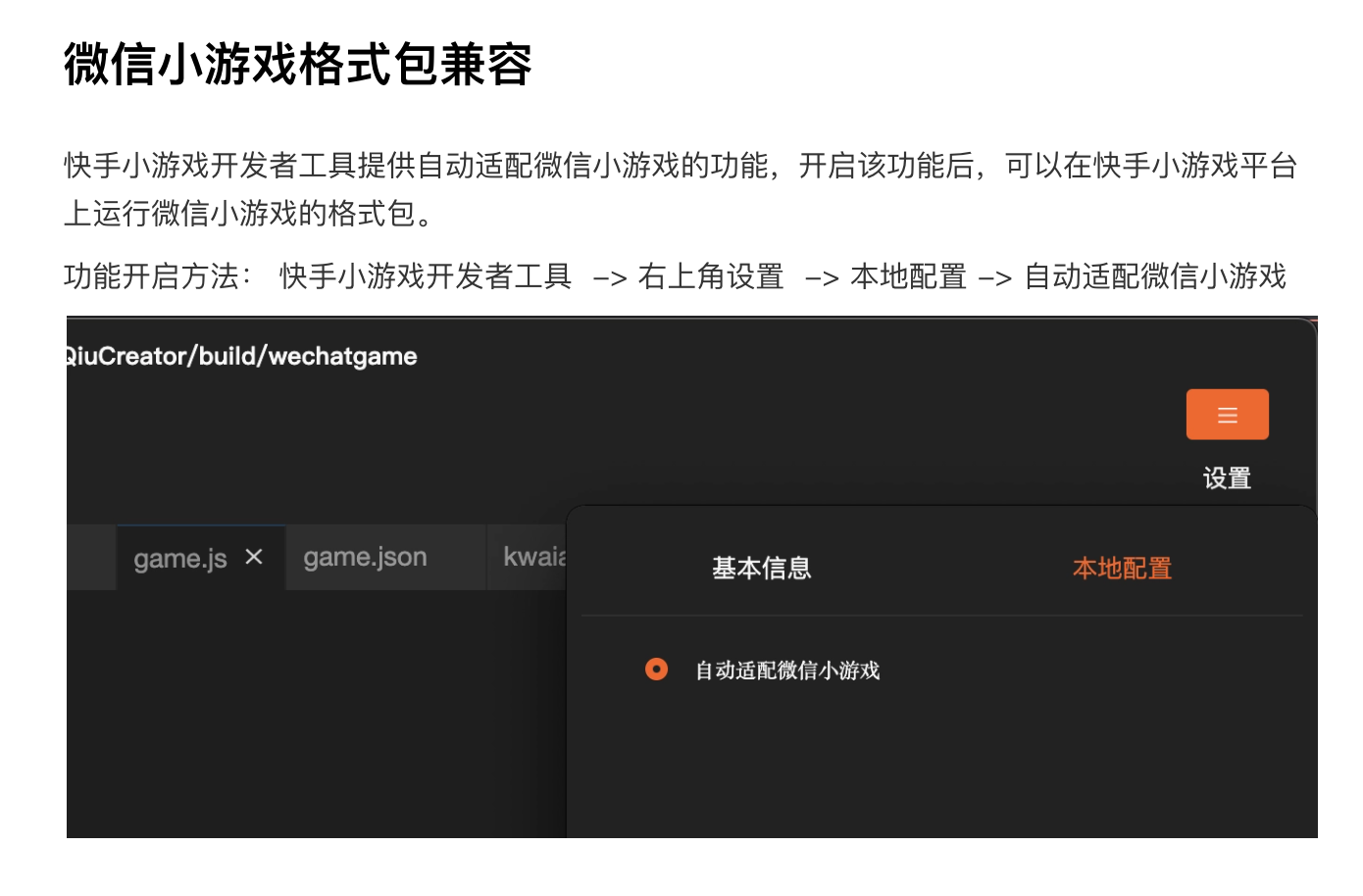Viewport: 1363px width, 896px height.
Task: Click the paragraph starting with 快手小游戏开发者工具提供
Action: [x=681, y=189]
